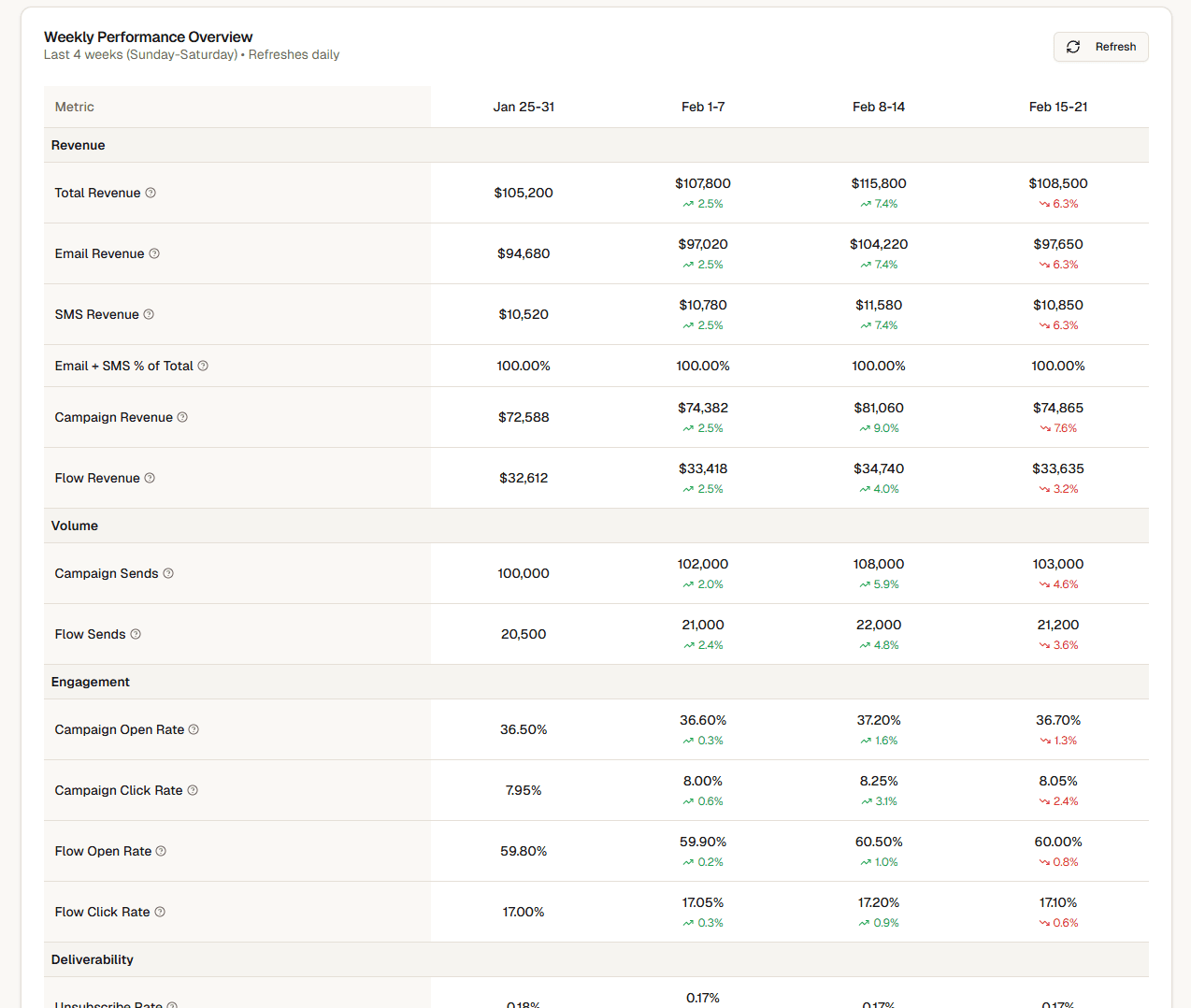Click the help icon beside Campaign Click Rate
Image resolution: width=1191 pixels, height=1008 pixels.
[193, 790]
